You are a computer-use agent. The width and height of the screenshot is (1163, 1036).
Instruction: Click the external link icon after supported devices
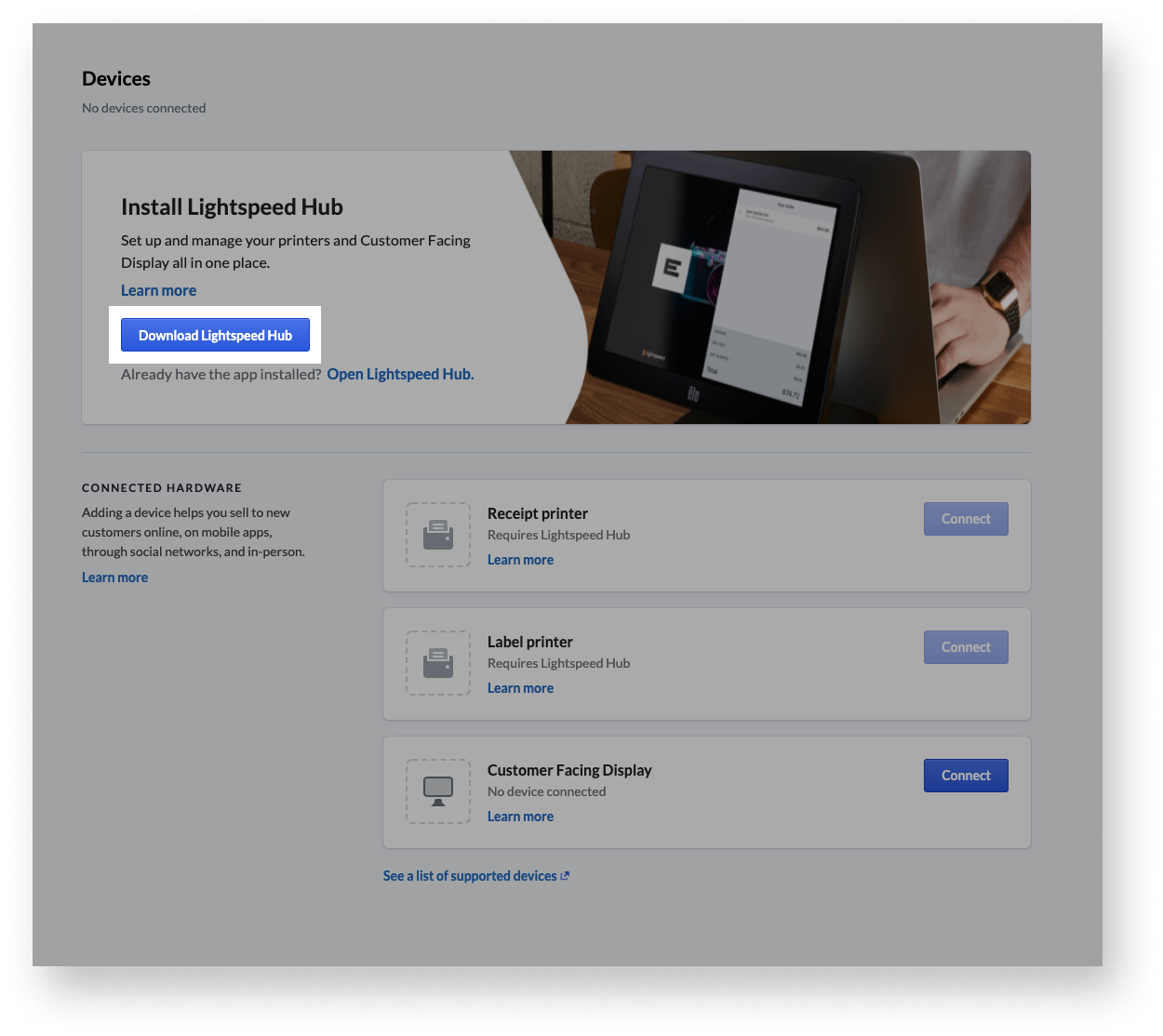(x=565, y=876)
